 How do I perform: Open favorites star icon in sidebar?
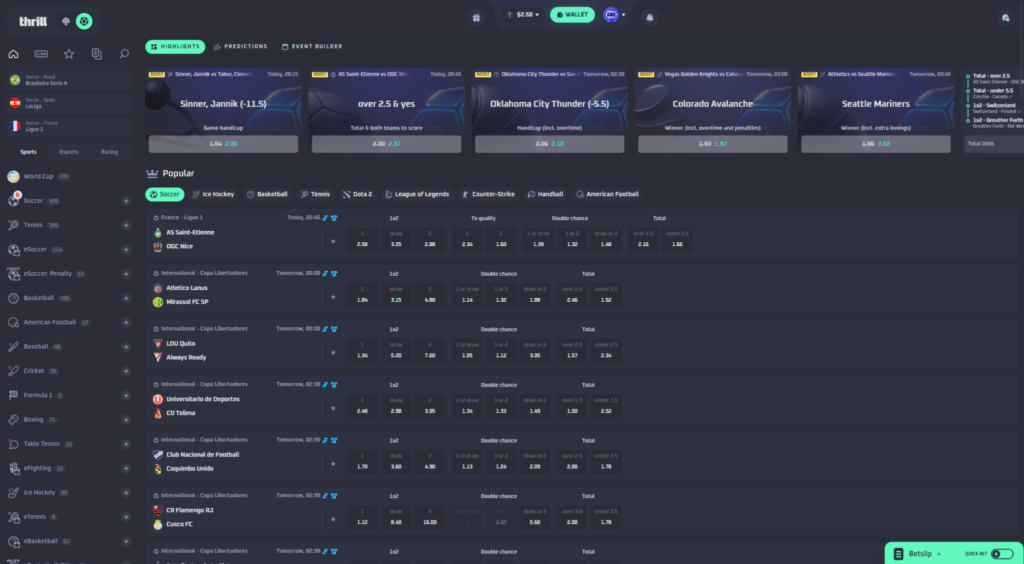(69, 54)
